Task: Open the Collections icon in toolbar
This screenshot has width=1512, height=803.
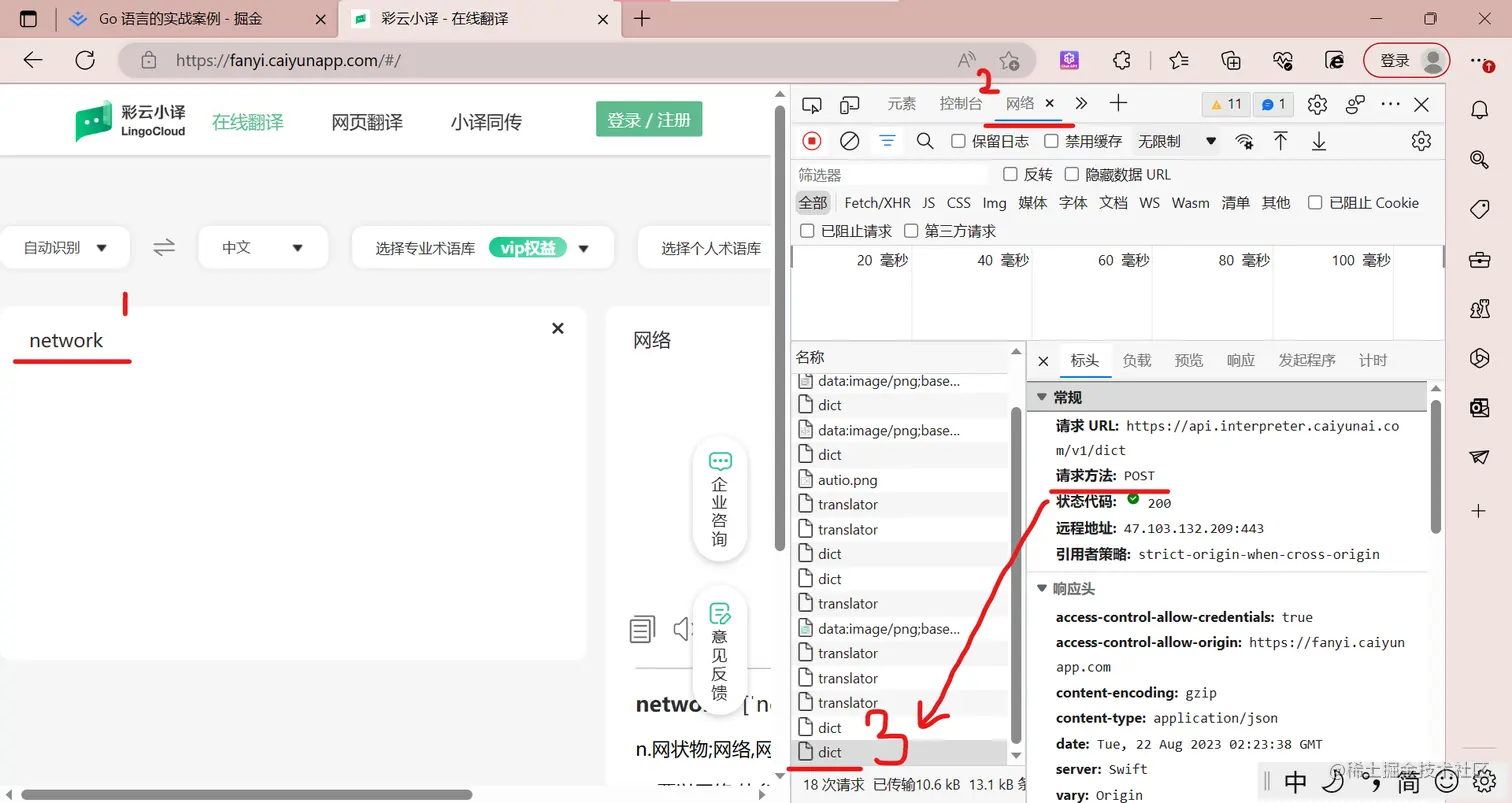Action: 1231,60
